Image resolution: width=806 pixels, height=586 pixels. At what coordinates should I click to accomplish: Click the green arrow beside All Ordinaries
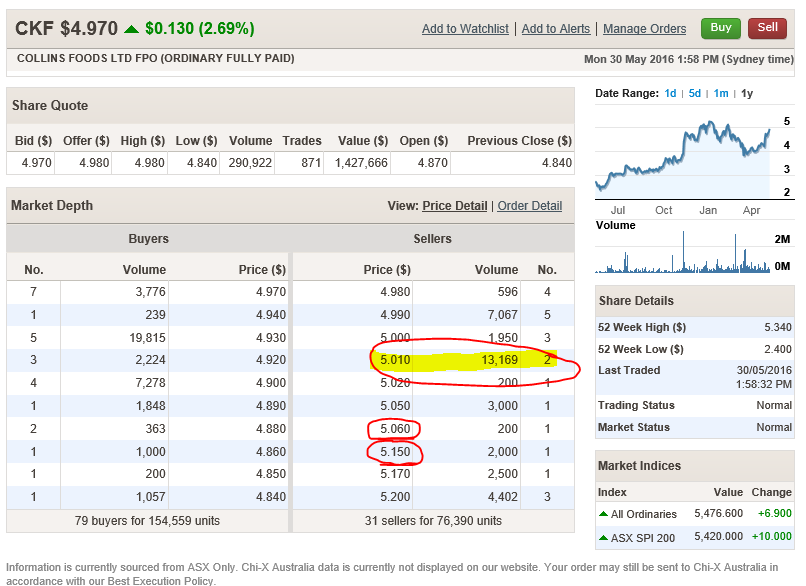click(603, 514)
